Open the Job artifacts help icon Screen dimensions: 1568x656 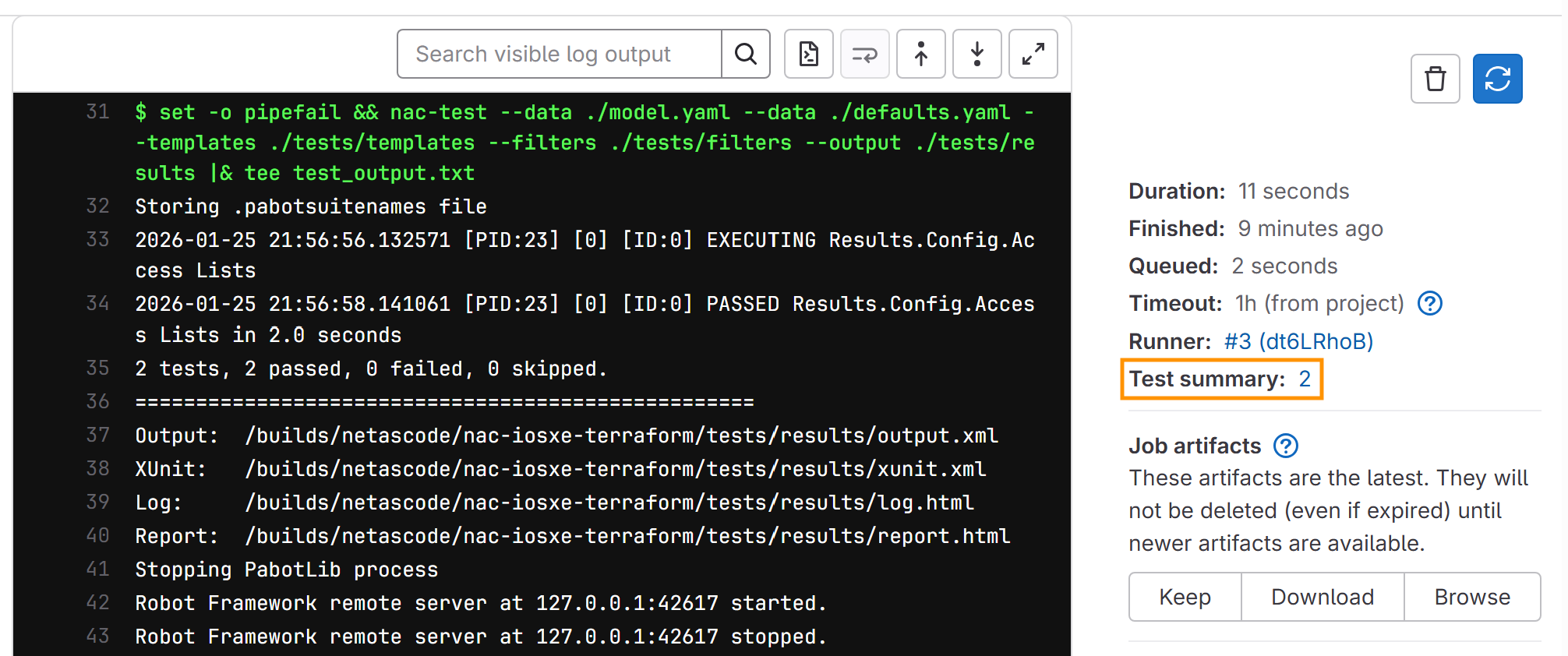tap(1285, 446)
